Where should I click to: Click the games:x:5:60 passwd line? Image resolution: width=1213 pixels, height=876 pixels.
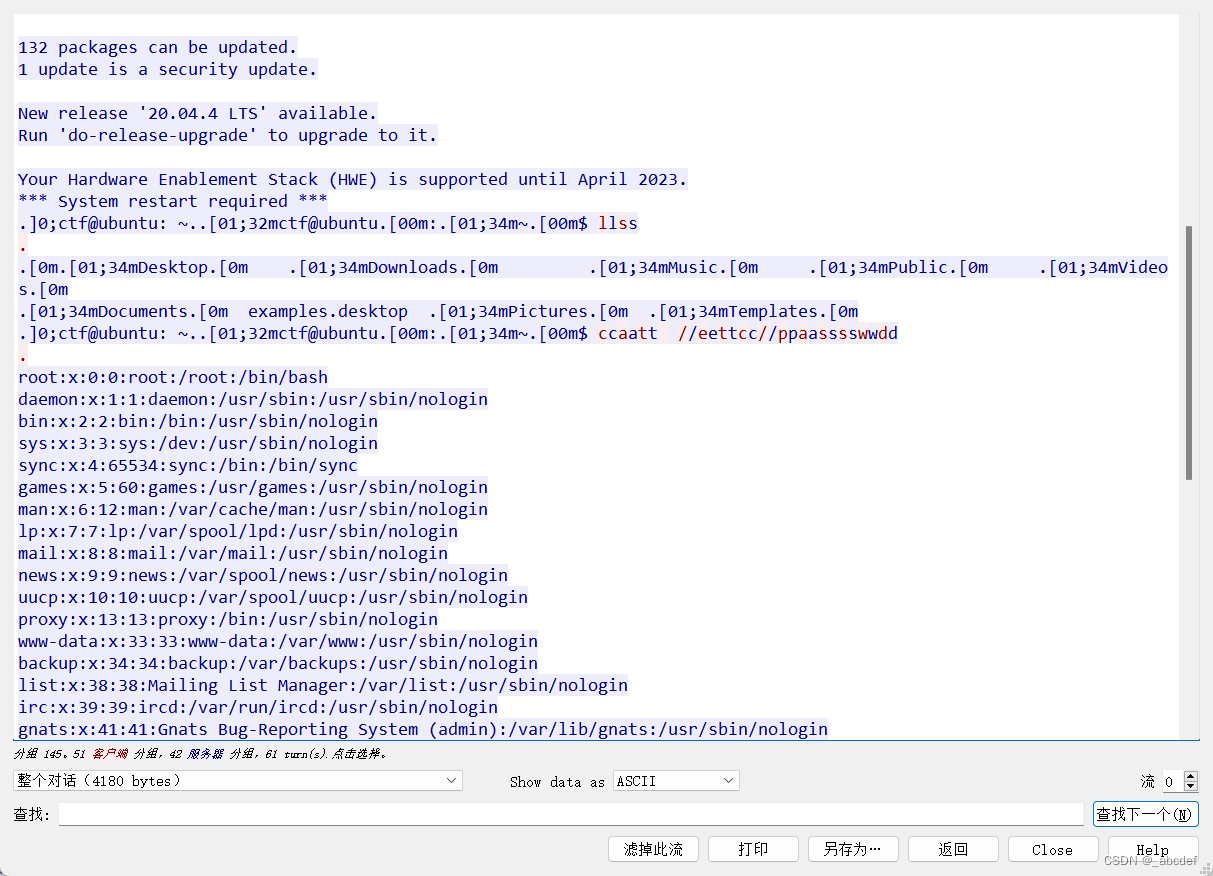point(253,487)
